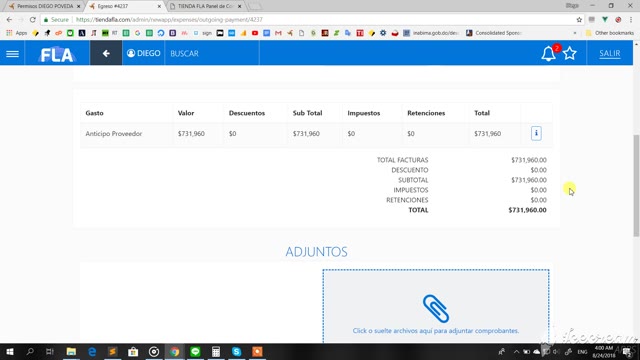
Task: Click the Valor column header
Action: (x=186, y=113)
